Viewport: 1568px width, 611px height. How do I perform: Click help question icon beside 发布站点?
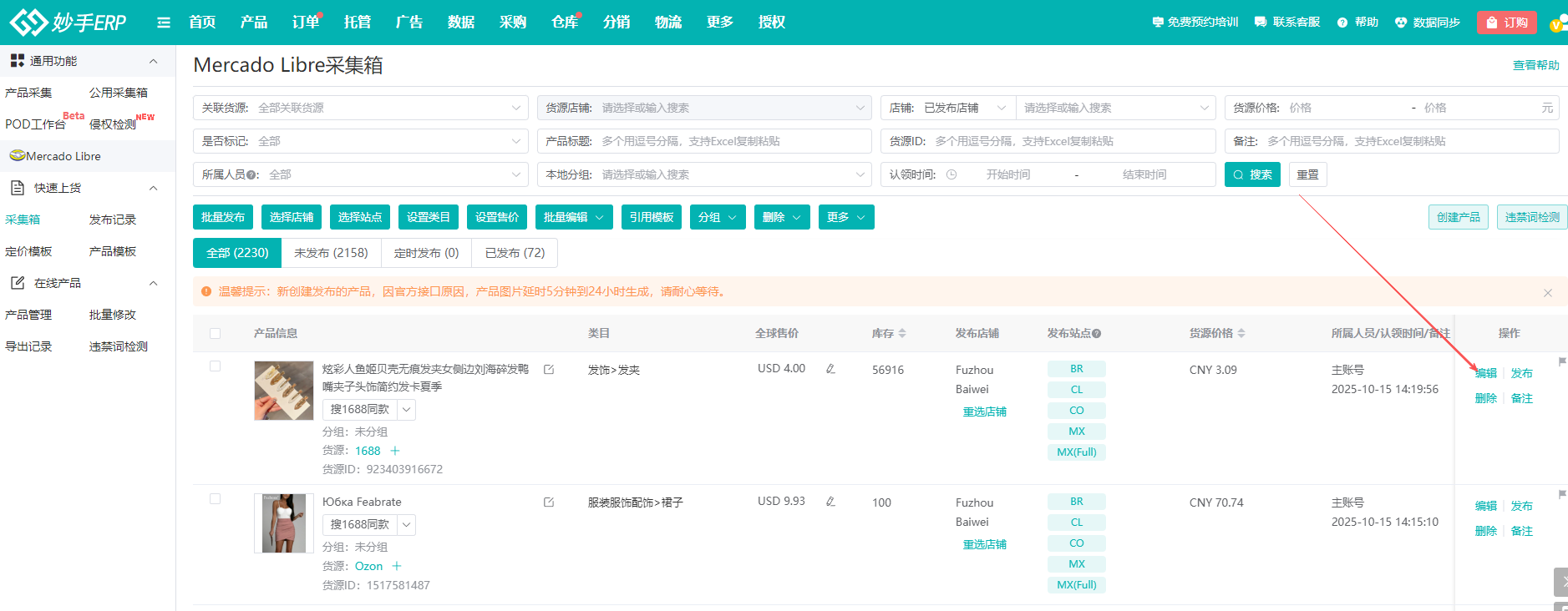(x=1097, y=333)
